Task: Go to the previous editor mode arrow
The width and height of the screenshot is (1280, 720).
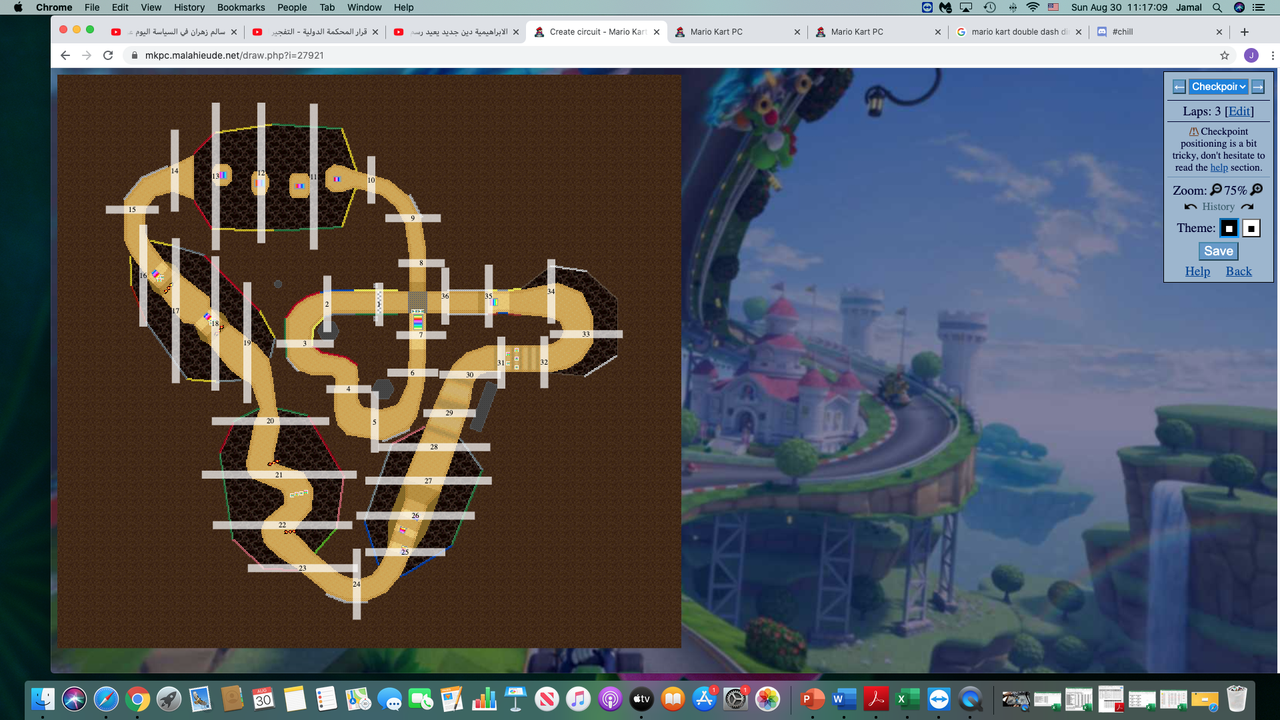Action: point(1179,87)
